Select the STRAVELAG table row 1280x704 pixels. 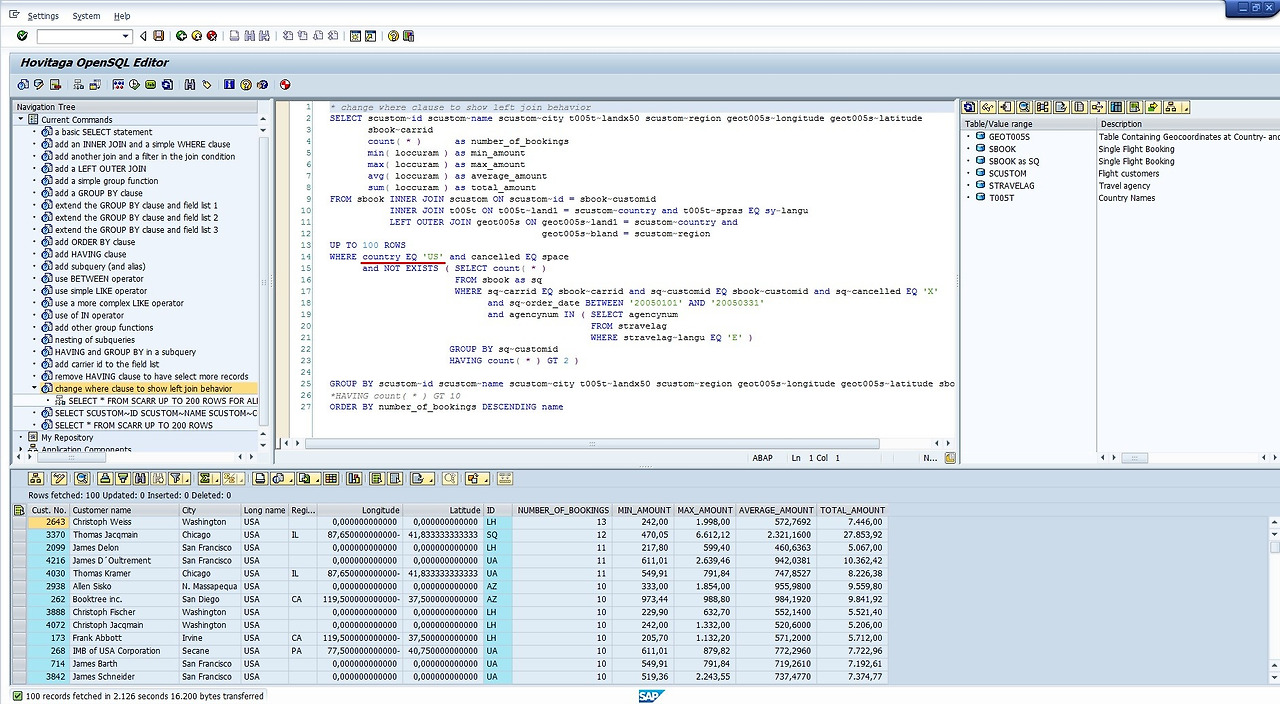(1011, 185)
